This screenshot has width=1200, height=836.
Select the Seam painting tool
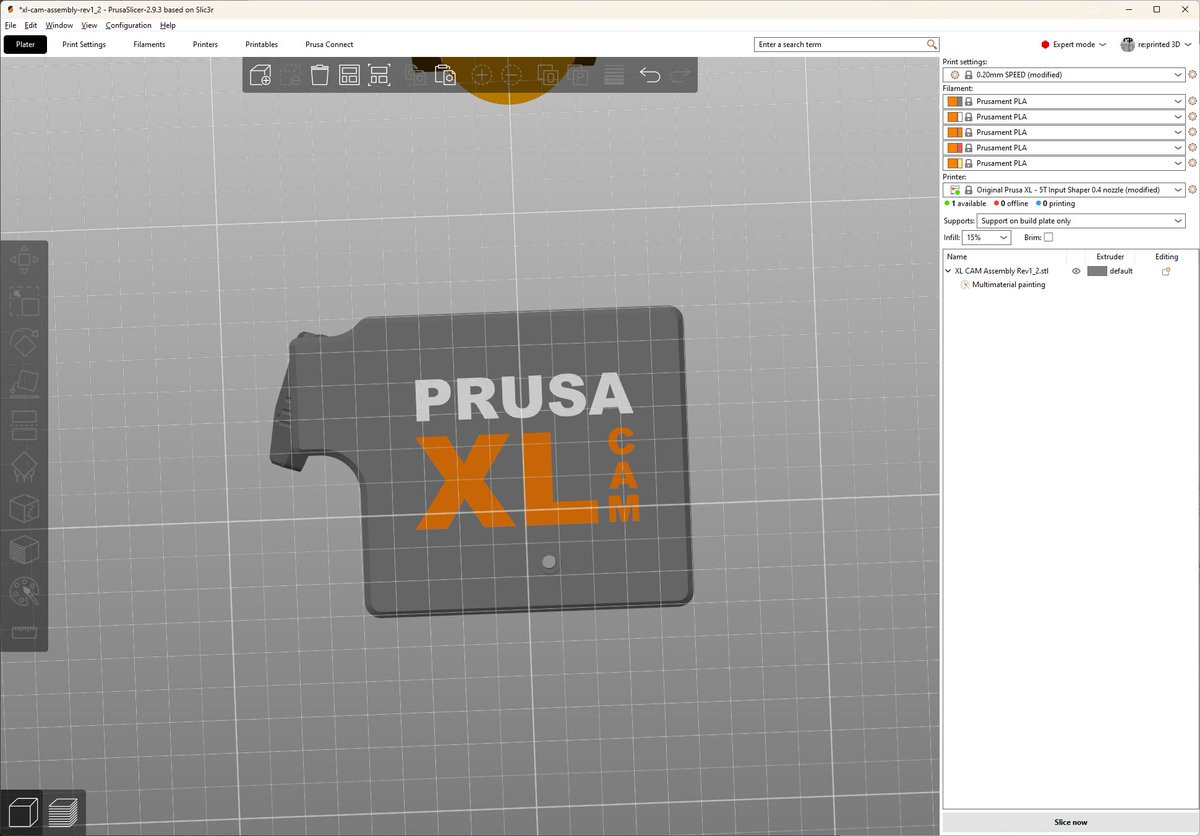point(24,508)
